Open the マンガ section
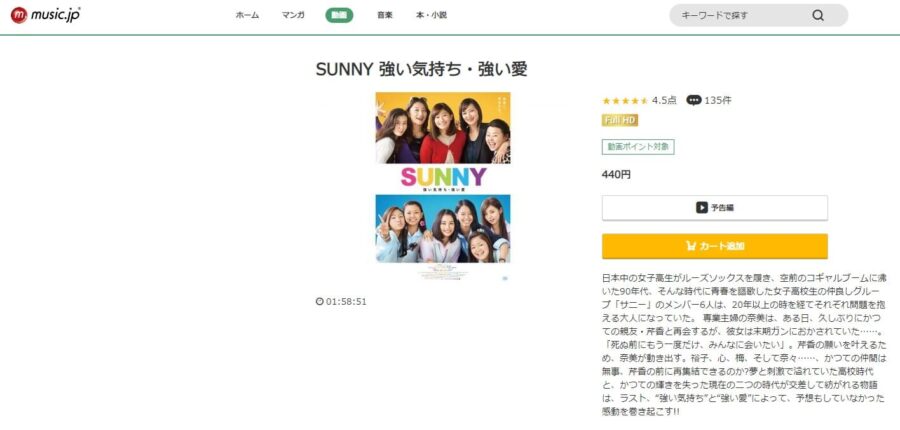Viewport: 900px width, 430px height. tap(293, 16)
